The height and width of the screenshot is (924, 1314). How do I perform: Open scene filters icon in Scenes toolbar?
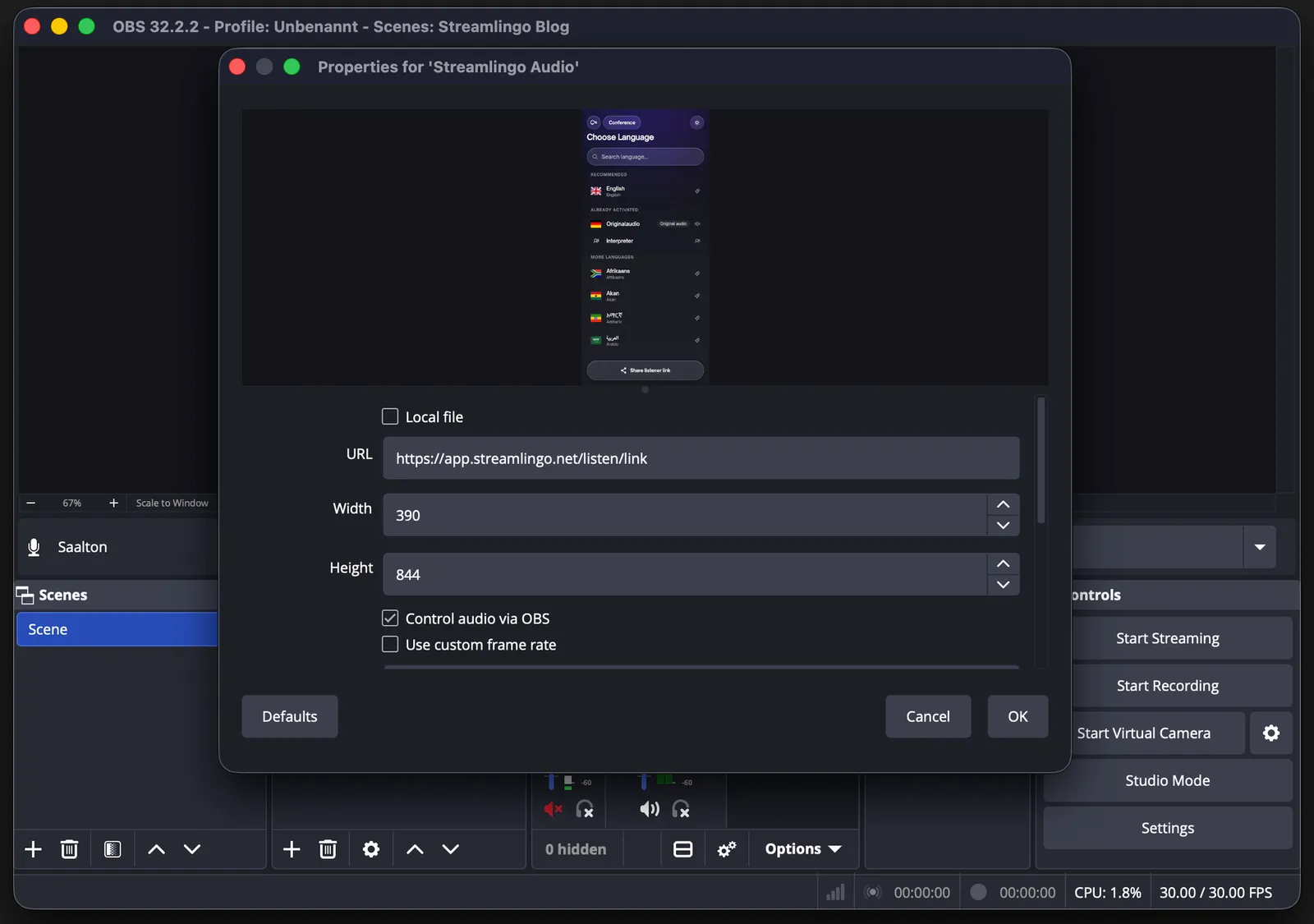tap(113, 849)
